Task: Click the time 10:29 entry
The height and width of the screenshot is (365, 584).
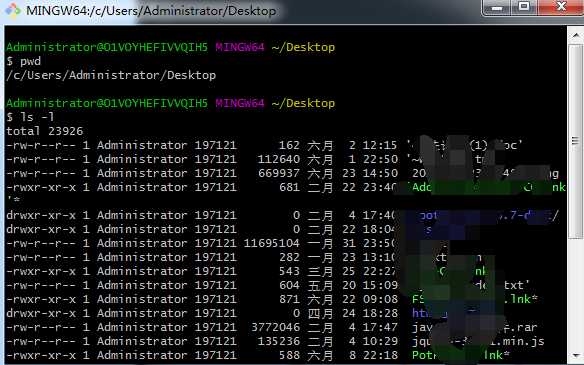Action: tap(380, 341)
